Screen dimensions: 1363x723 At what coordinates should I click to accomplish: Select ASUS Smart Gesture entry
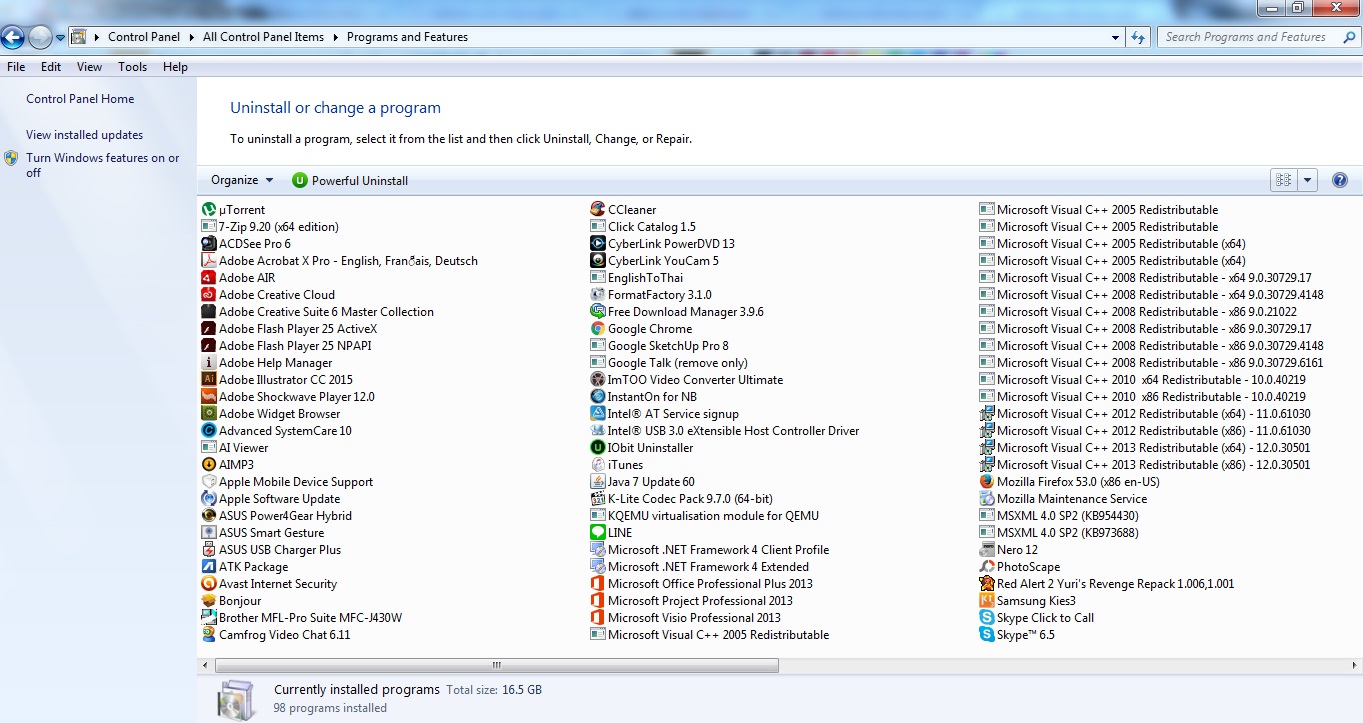263,533
